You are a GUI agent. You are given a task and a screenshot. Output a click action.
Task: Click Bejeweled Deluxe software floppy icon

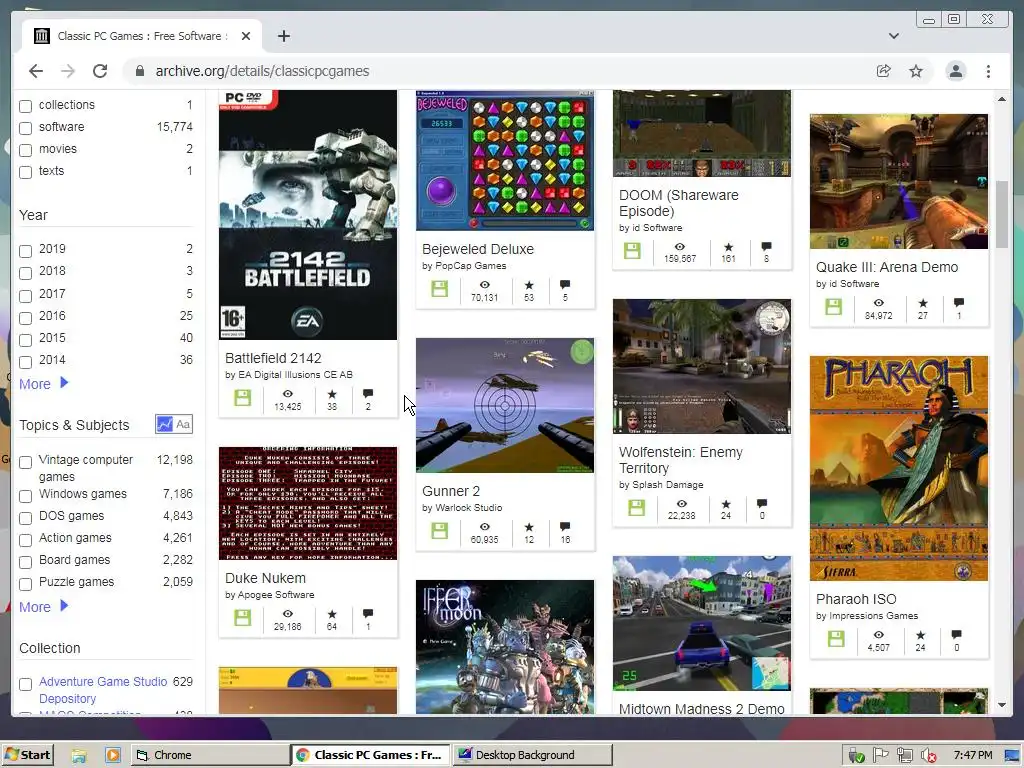click(440, 289)
